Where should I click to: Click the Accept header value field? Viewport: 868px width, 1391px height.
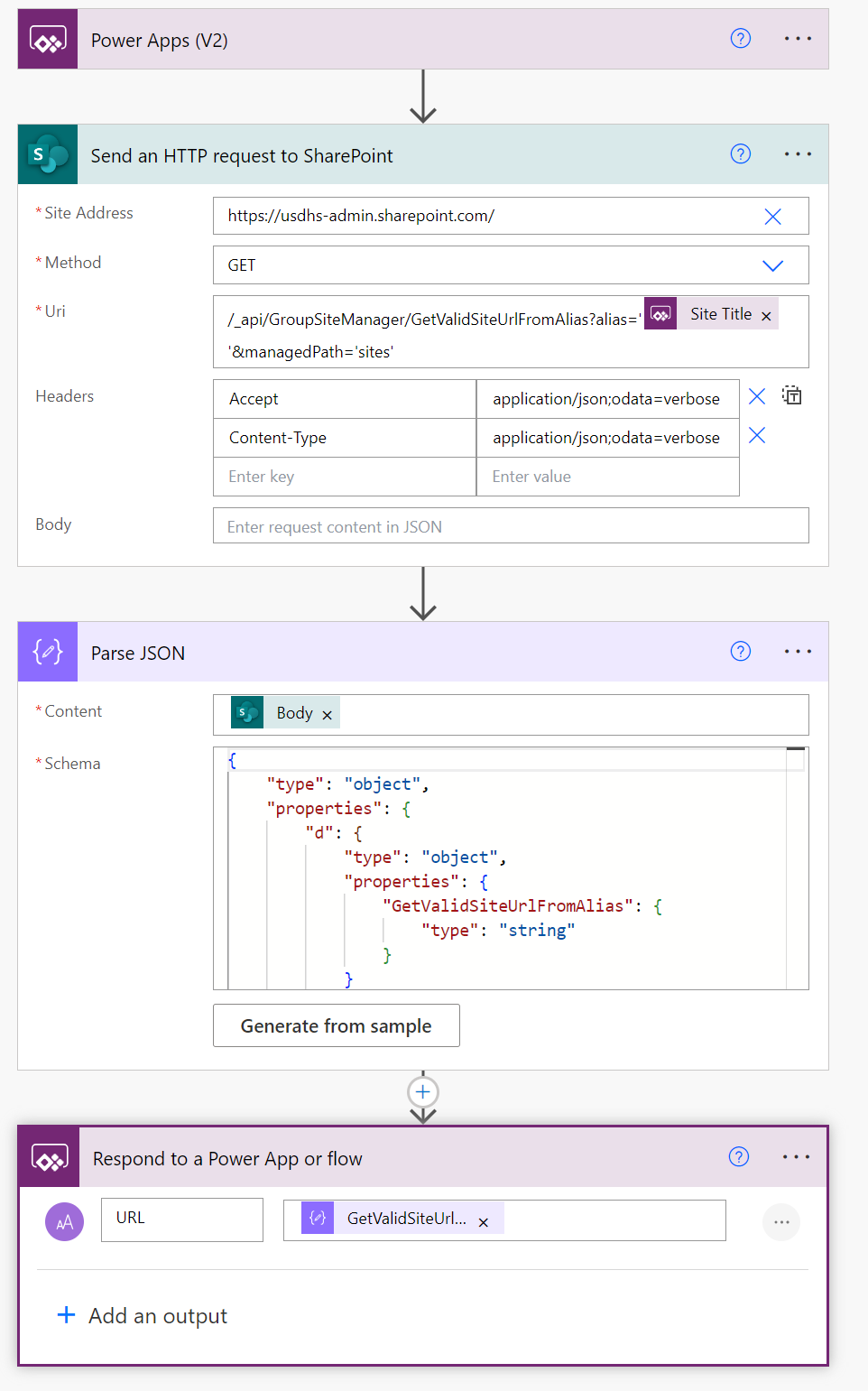[x=608, y=399]
